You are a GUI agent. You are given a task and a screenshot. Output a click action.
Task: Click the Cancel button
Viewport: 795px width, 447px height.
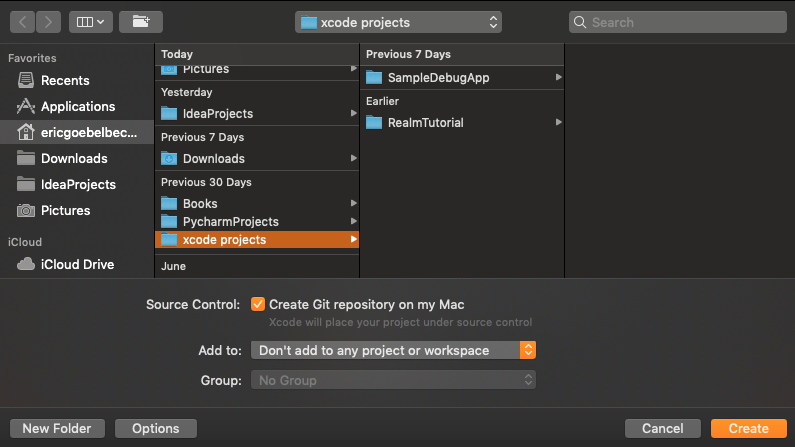point(663,428)
